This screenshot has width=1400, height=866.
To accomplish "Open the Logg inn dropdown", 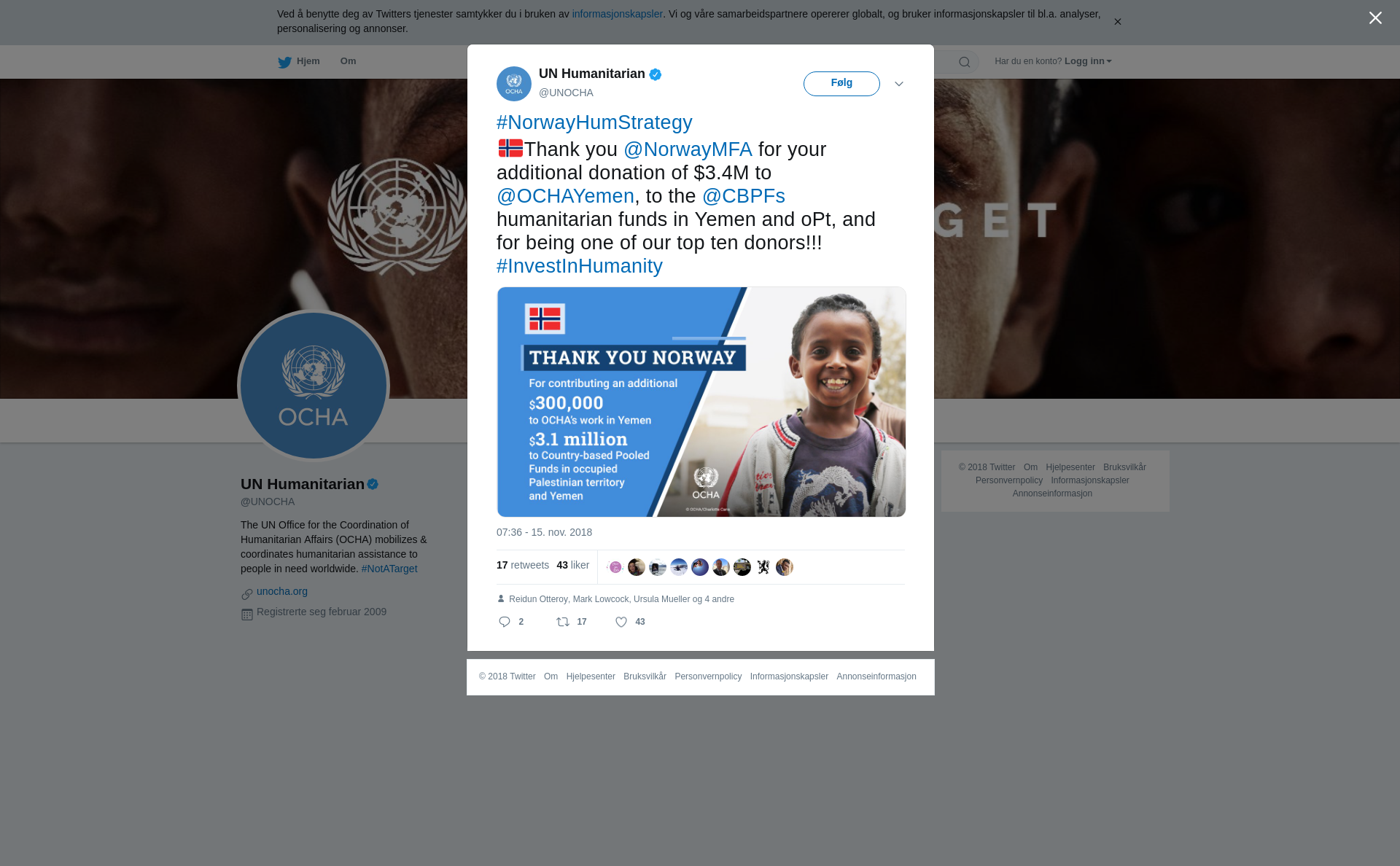I will coord(1088,61).
